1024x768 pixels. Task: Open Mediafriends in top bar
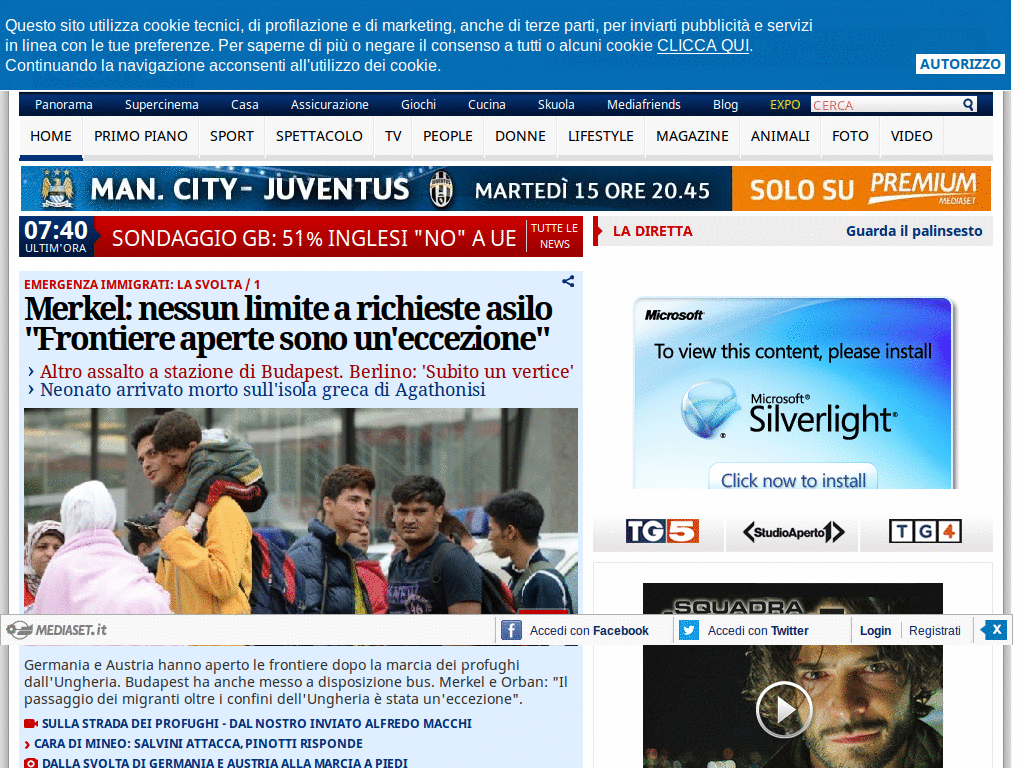coord(644,104)
